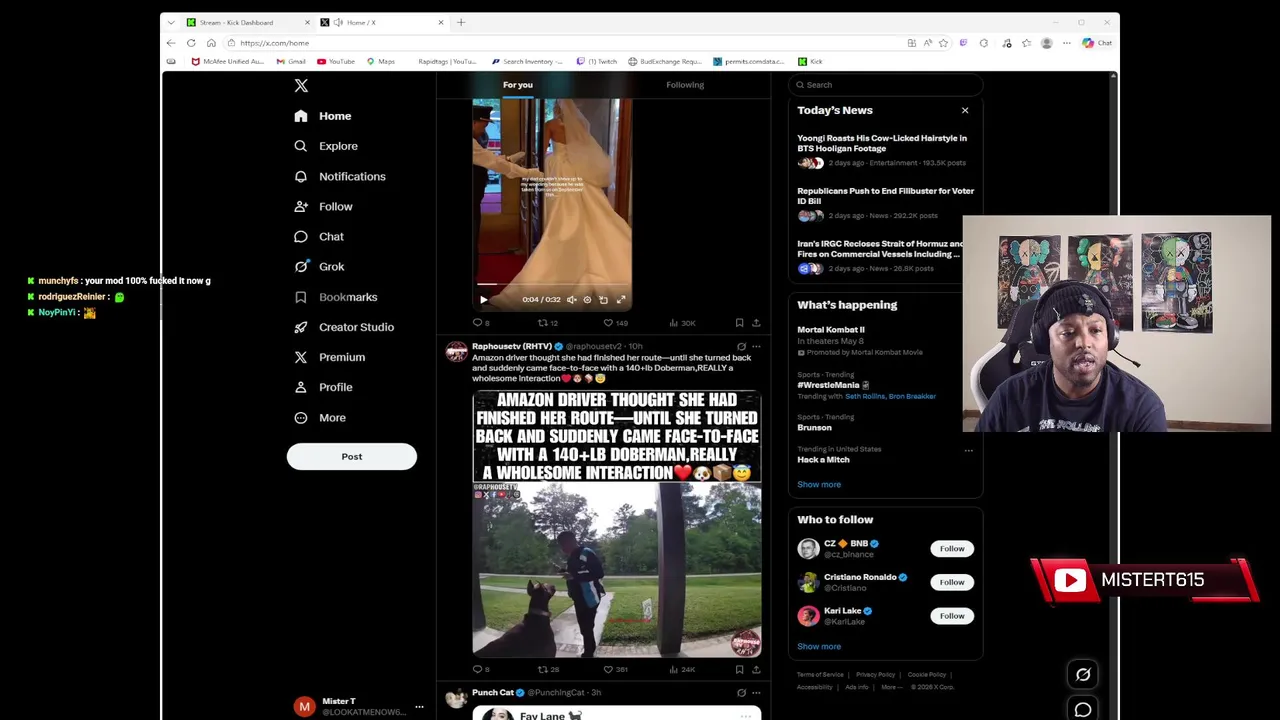Open the Amazon driver Doberman video
This screenshot has width=1280, height=720.
[617, 523]
